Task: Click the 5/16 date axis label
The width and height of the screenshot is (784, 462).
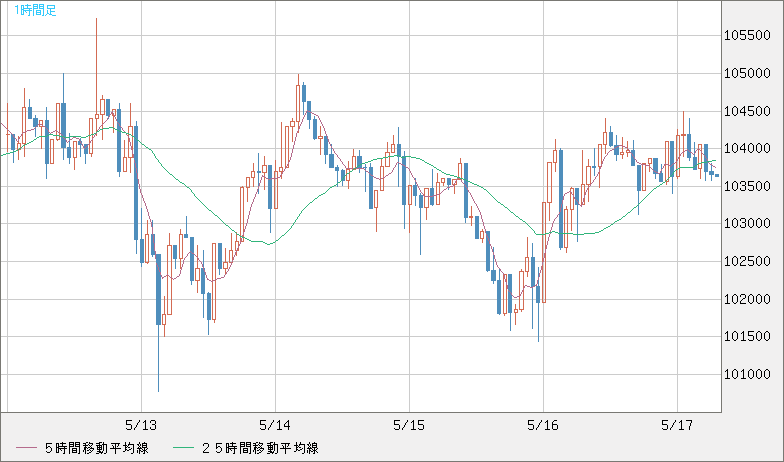Action: (x=543, y=426)
